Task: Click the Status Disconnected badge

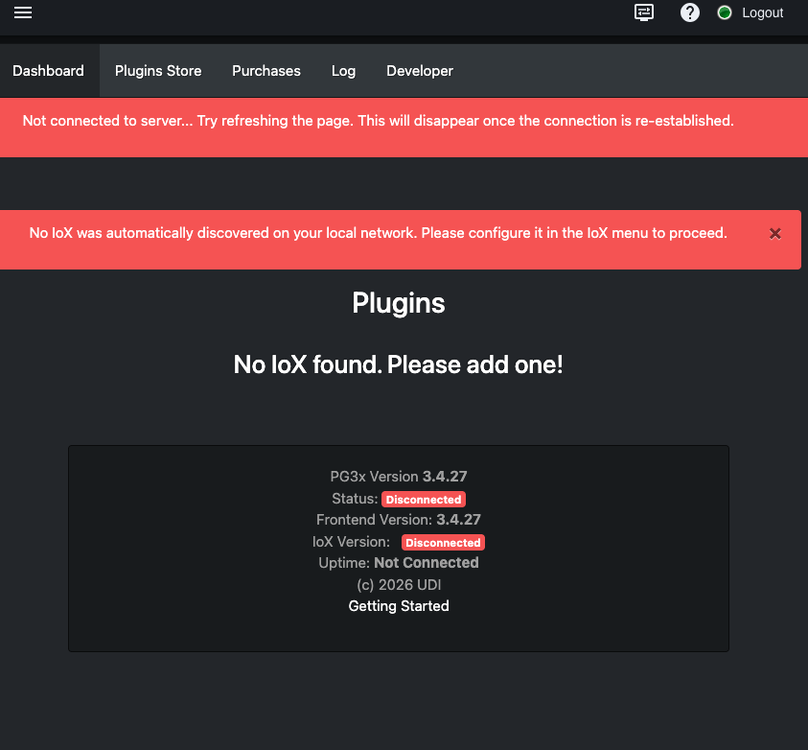Action: click(424, 499)
